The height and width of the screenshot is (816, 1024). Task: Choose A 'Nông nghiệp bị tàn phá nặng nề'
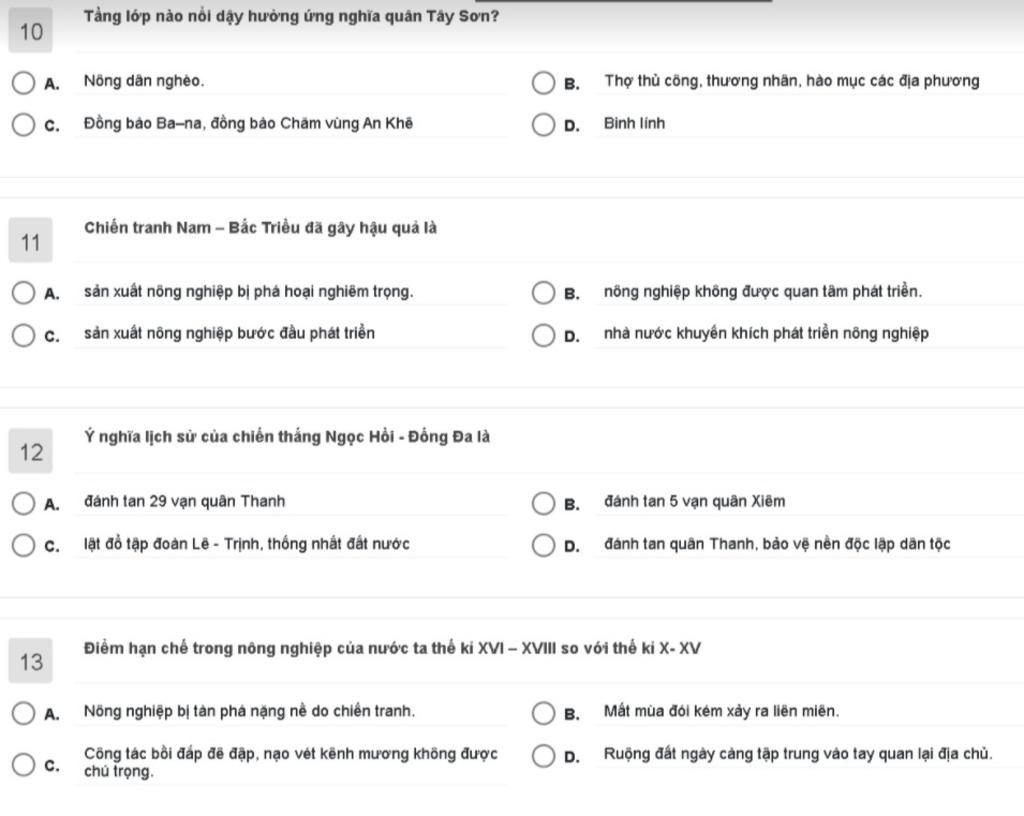24,714
